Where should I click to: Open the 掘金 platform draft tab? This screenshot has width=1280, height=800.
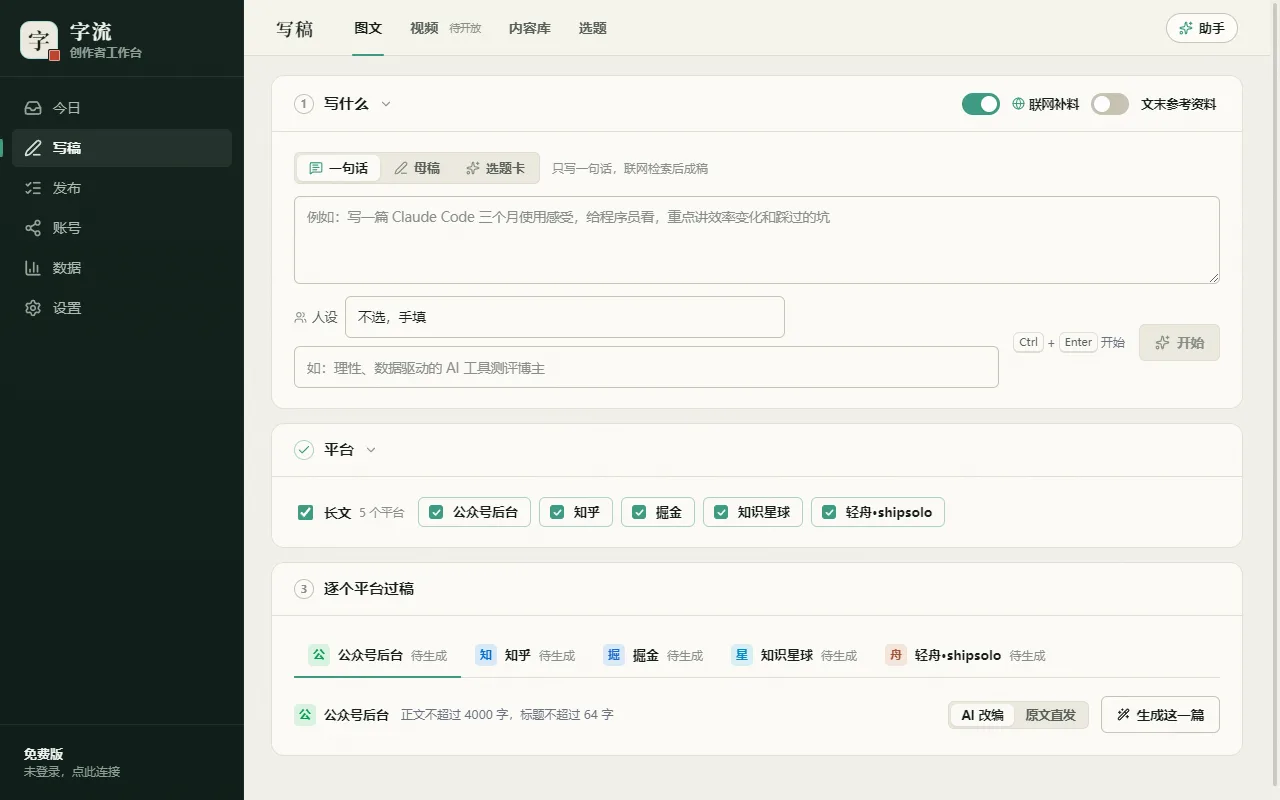point(653,655)
